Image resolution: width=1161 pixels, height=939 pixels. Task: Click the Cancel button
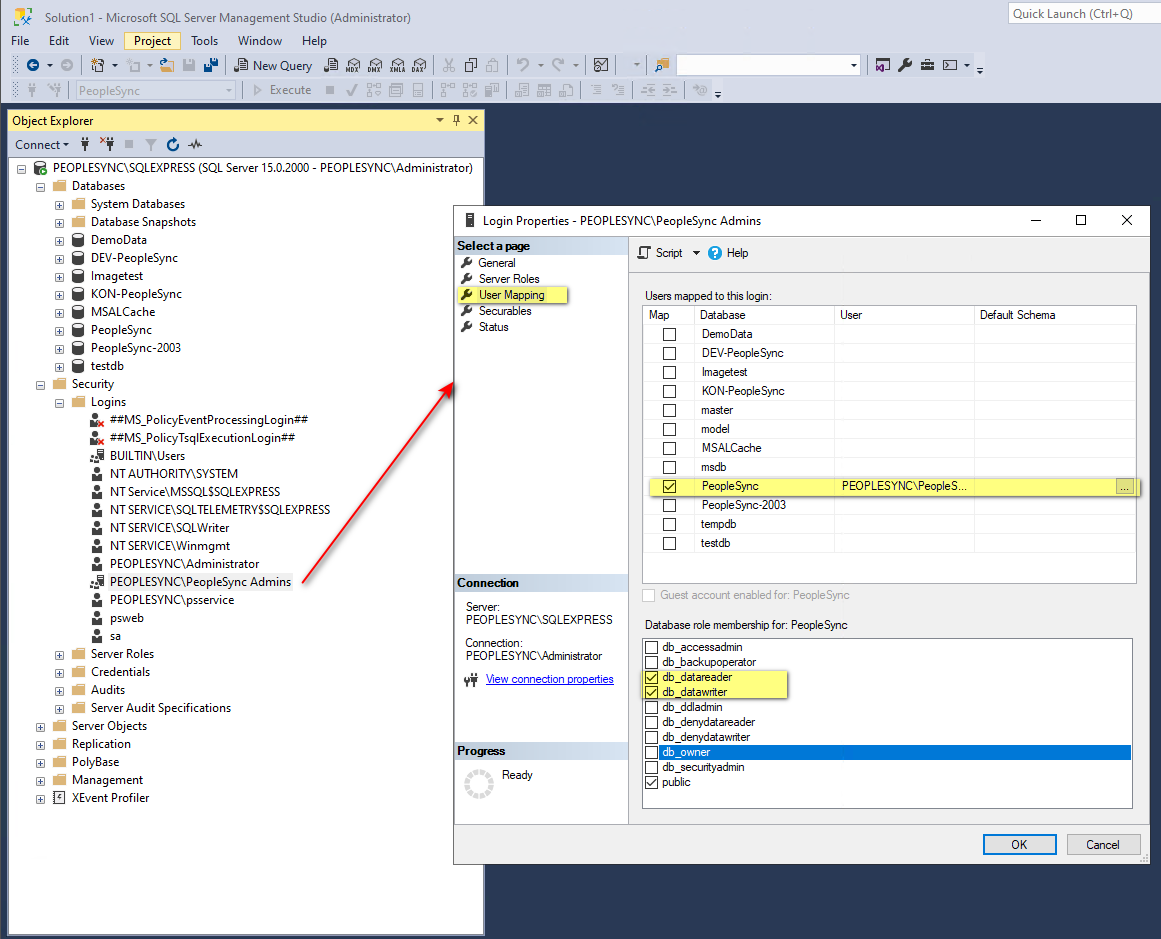[x=1103, y=845]
